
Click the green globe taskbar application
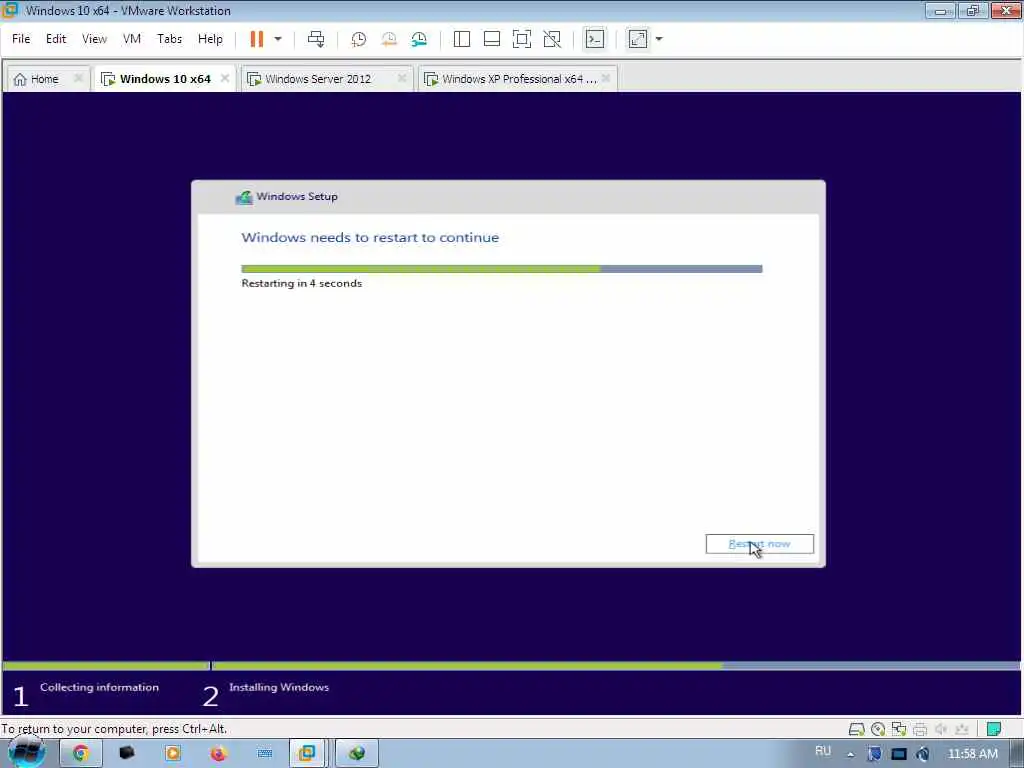point(357,754)
